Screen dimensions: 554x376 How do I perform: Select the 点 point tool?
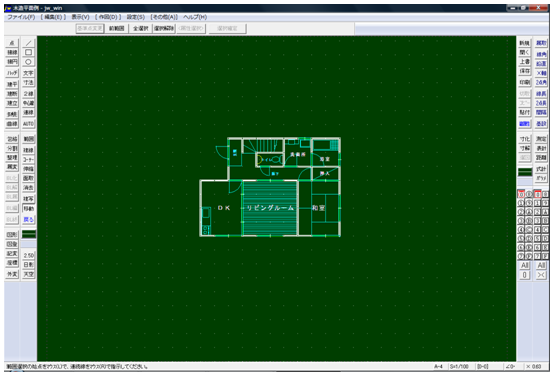[x=12, y=43]
